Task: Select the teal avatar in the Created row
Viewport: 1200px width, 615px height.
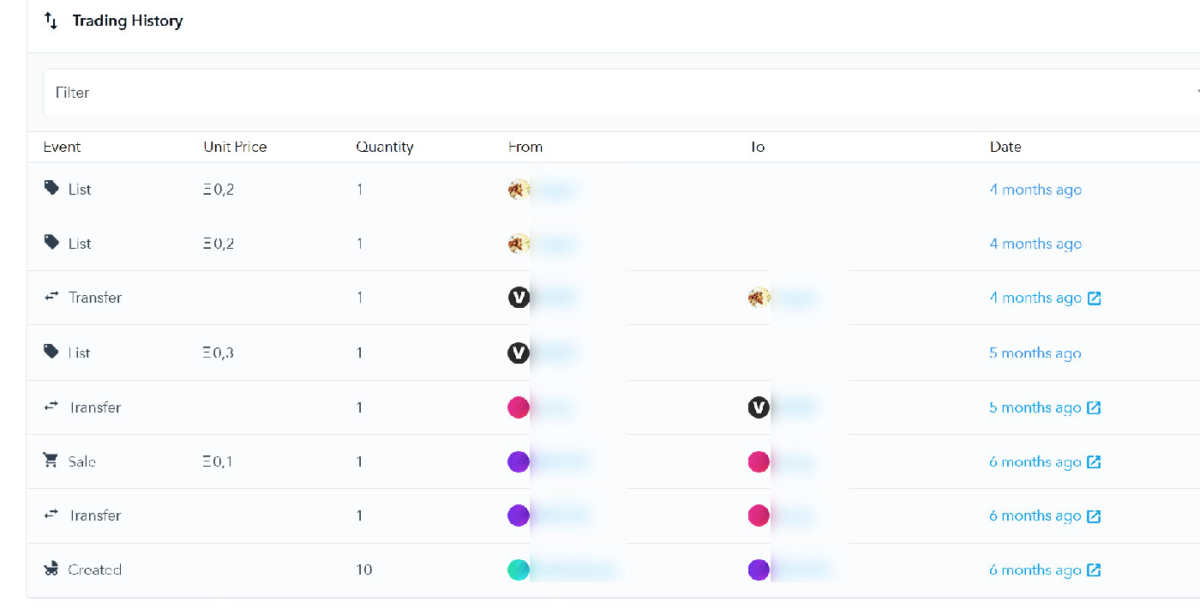Action: pyautogui.click(x=518, y=570)
